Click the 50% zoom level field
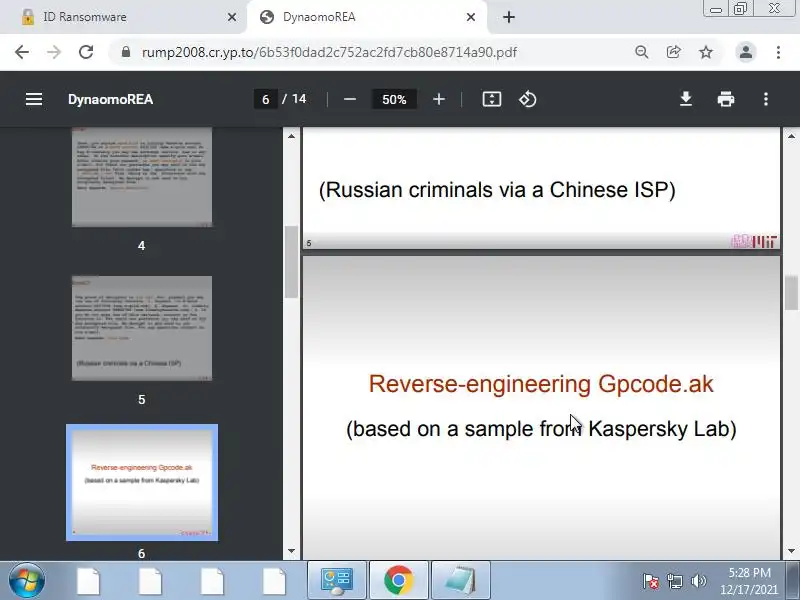 (394, 99)
